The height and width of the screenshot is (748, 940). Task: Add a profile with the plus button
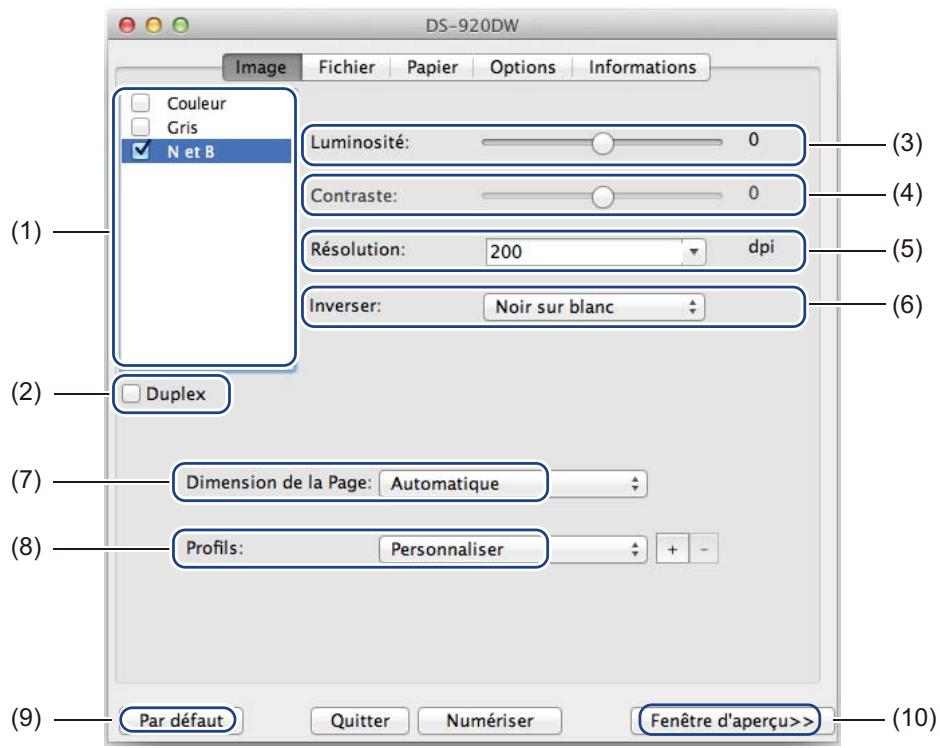coord(673,549)
